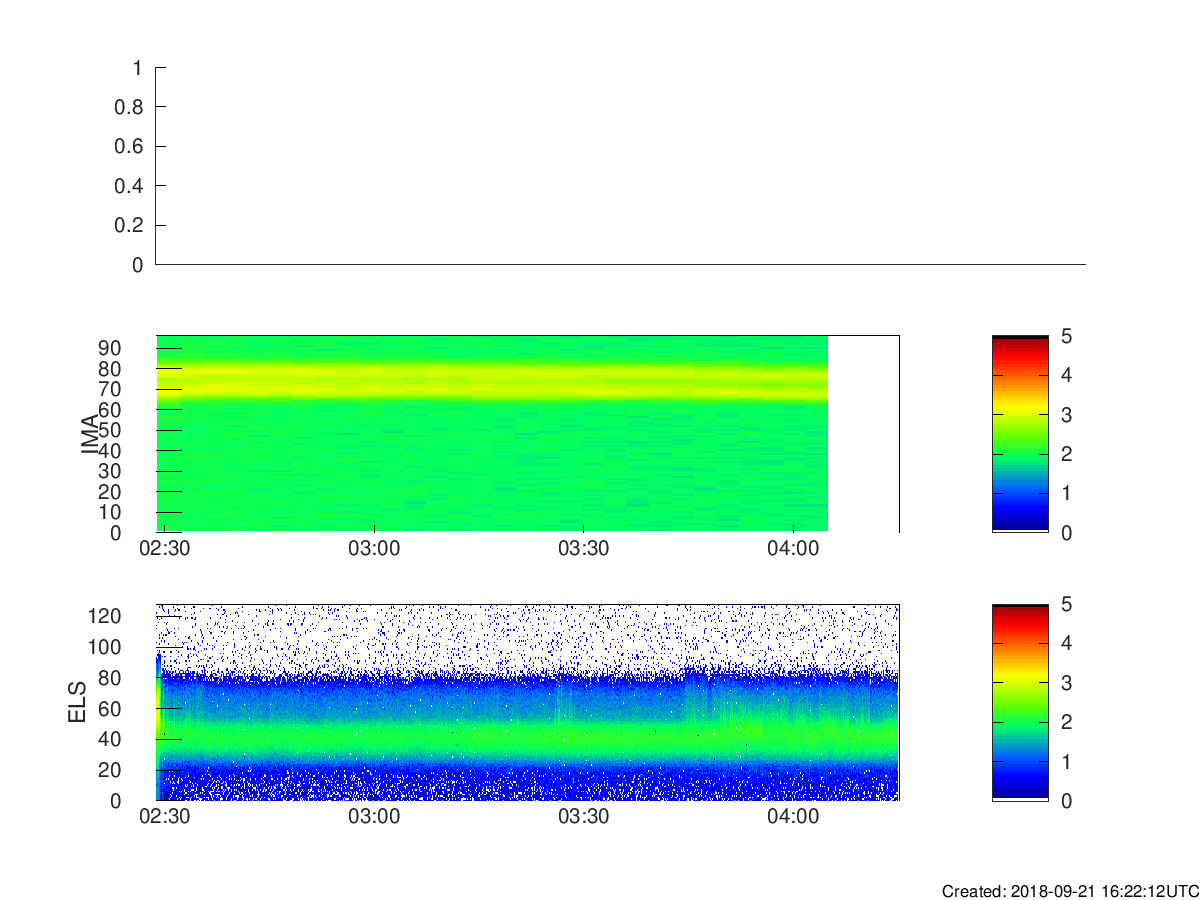Click the 3 label on IMA colorbar
Viewport: 1200px width, 900px height.
point(1066,415)
